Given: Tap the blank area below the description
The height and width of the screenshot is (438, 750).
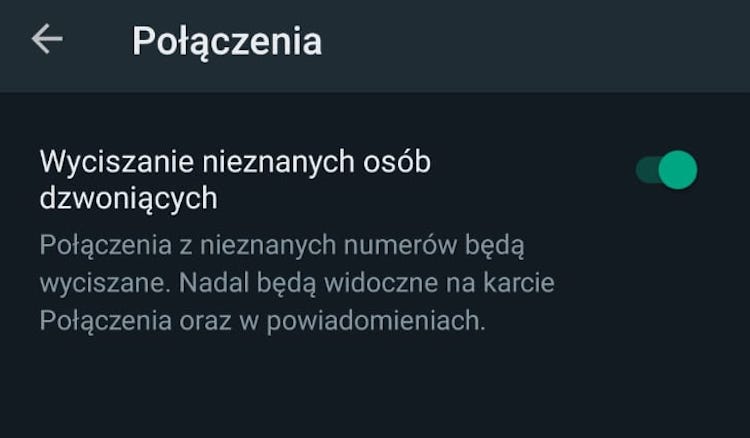Looking at the screenshot, I should pos(375,387).
